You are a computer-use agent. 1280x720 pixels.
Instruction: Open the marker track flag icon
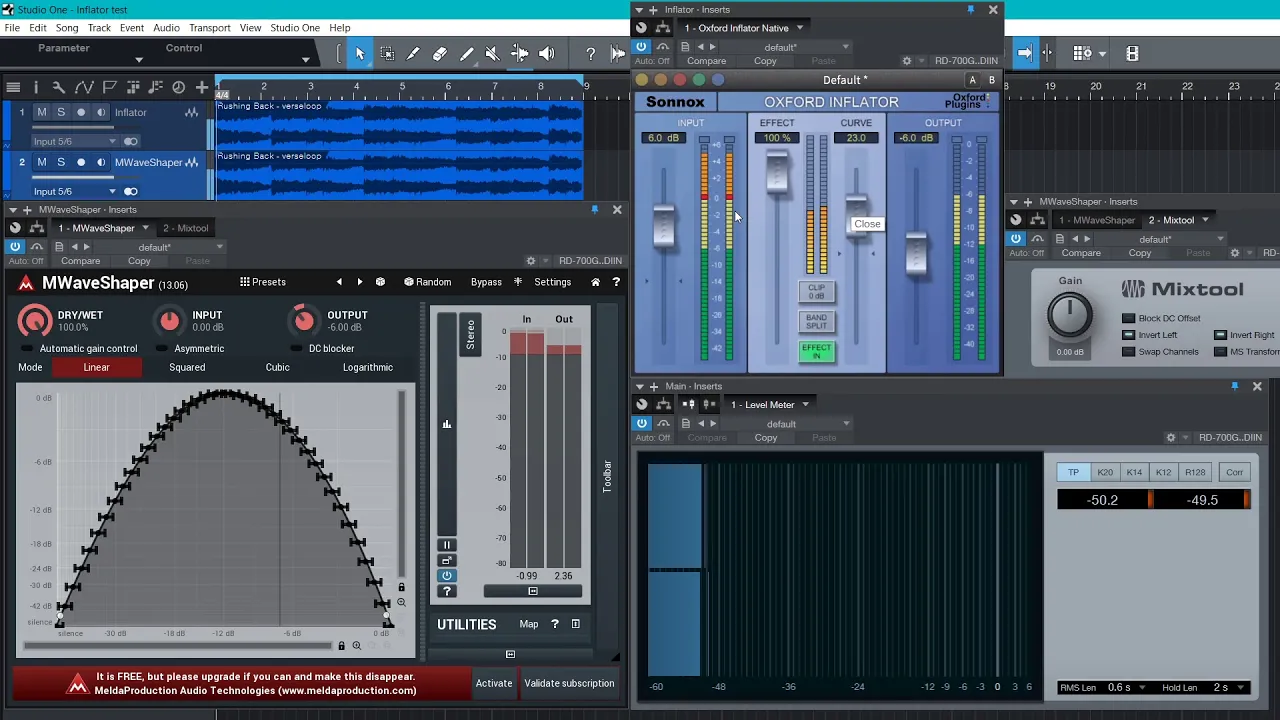[x=109, y=87]
